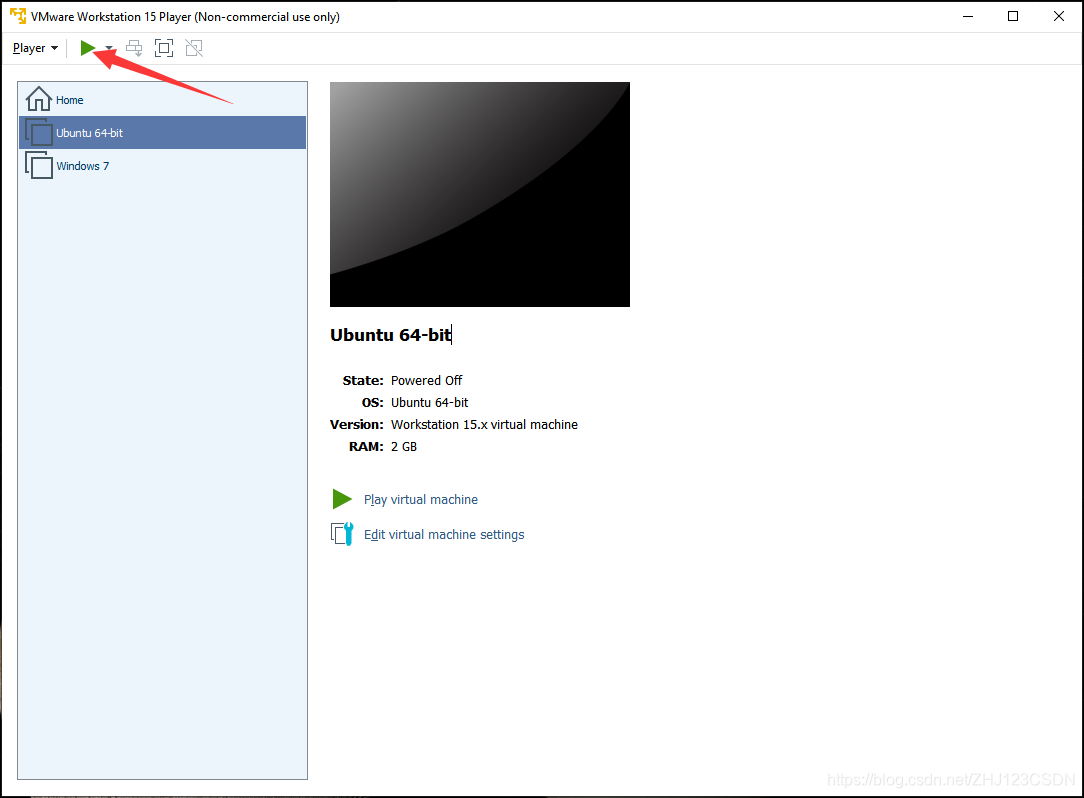Enter full screen mode via toolbar icon
Viewport: 1084px width, 798px height.
tap(164, 48)
